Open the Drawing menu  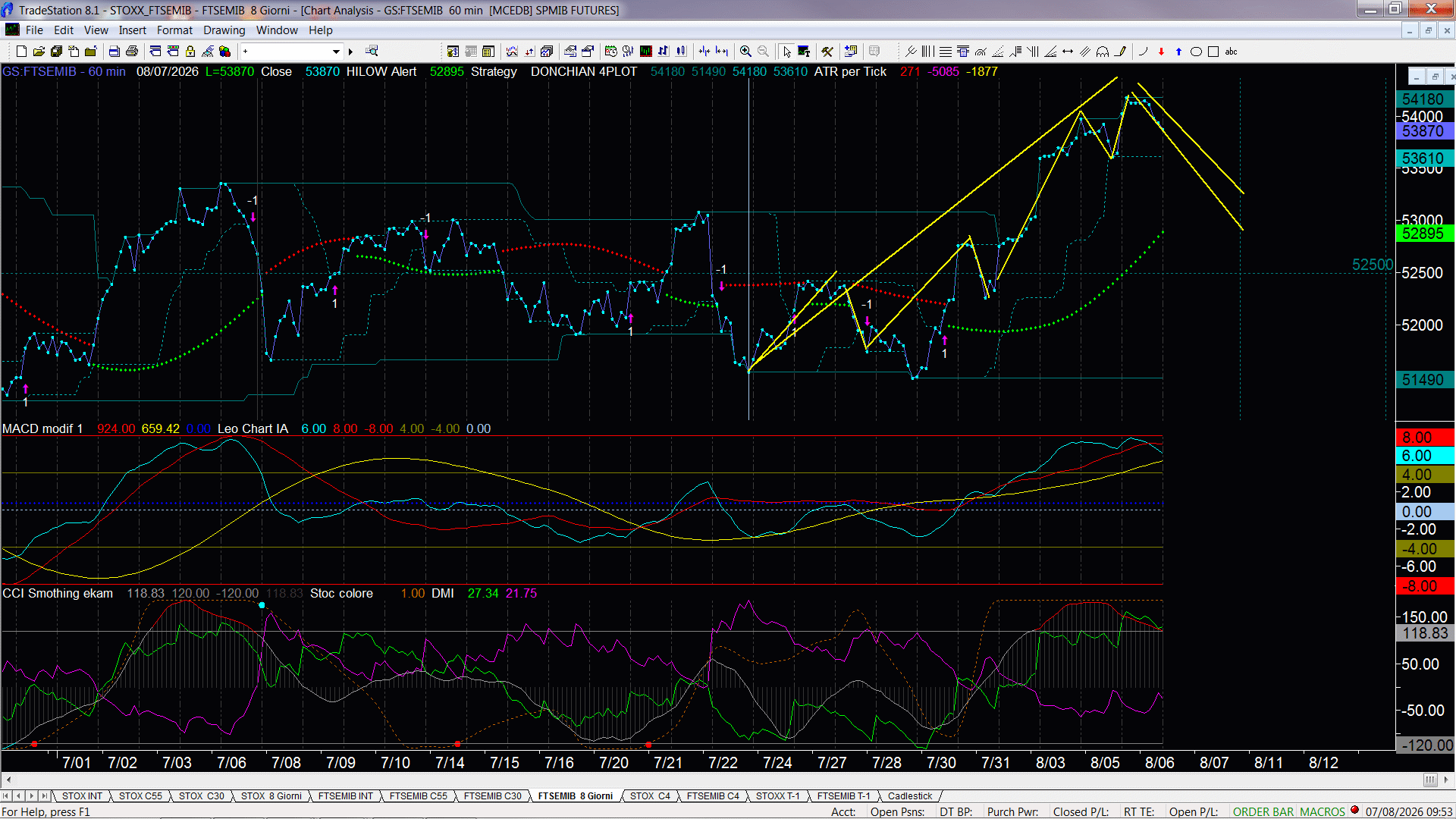(224, 30)
